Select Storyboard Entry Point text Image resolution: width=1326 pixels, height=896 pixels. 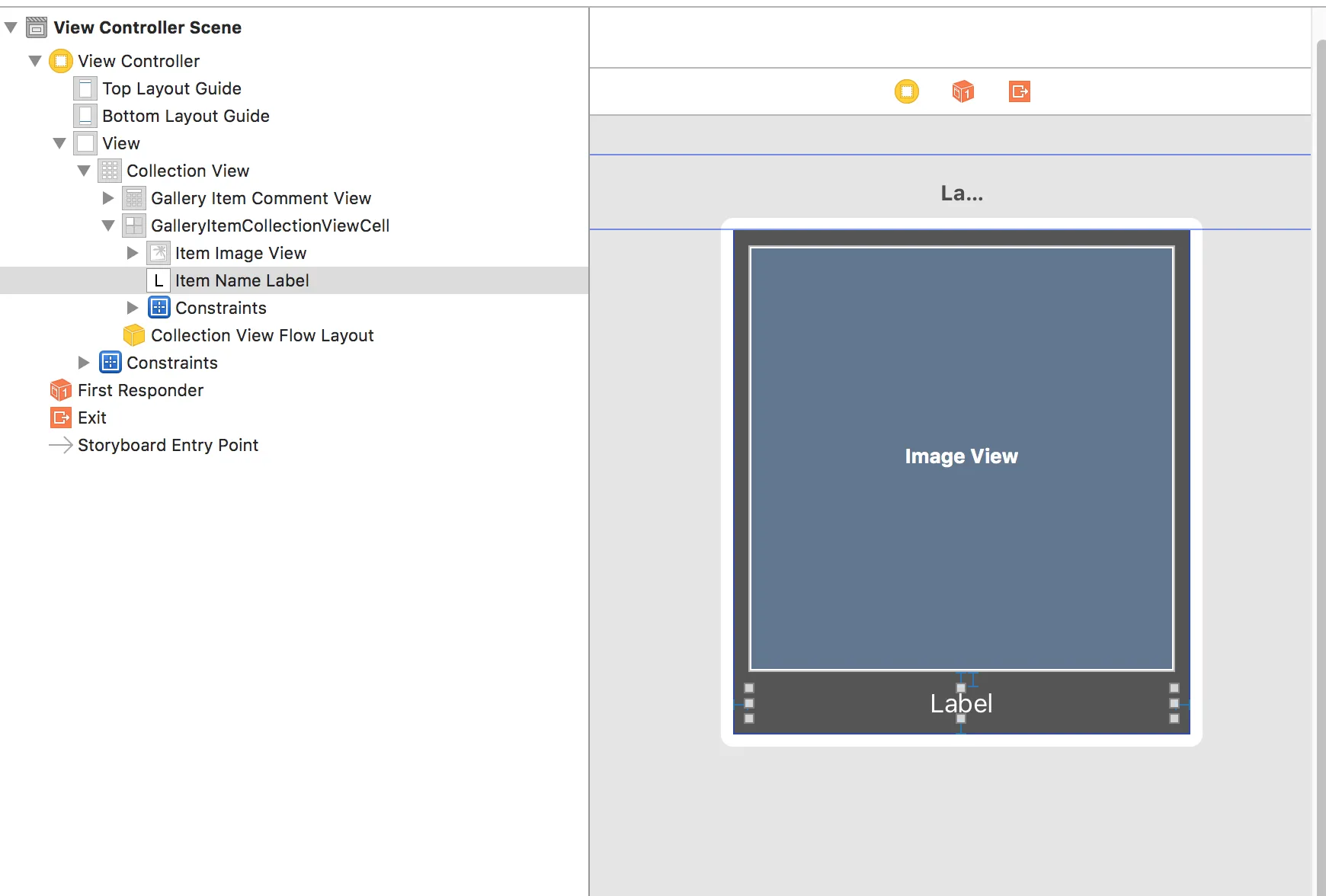[168, 445]
